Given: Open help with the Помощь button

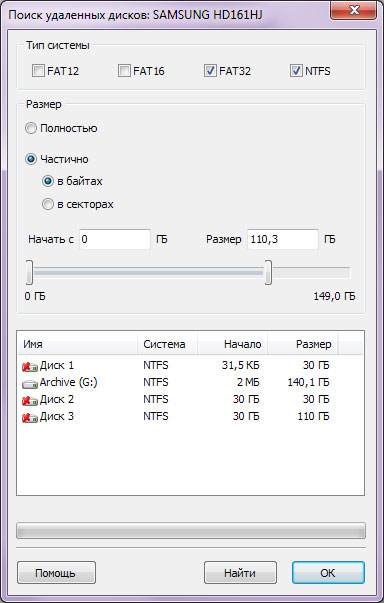Looking at the screenshot, I should (57, 573).
